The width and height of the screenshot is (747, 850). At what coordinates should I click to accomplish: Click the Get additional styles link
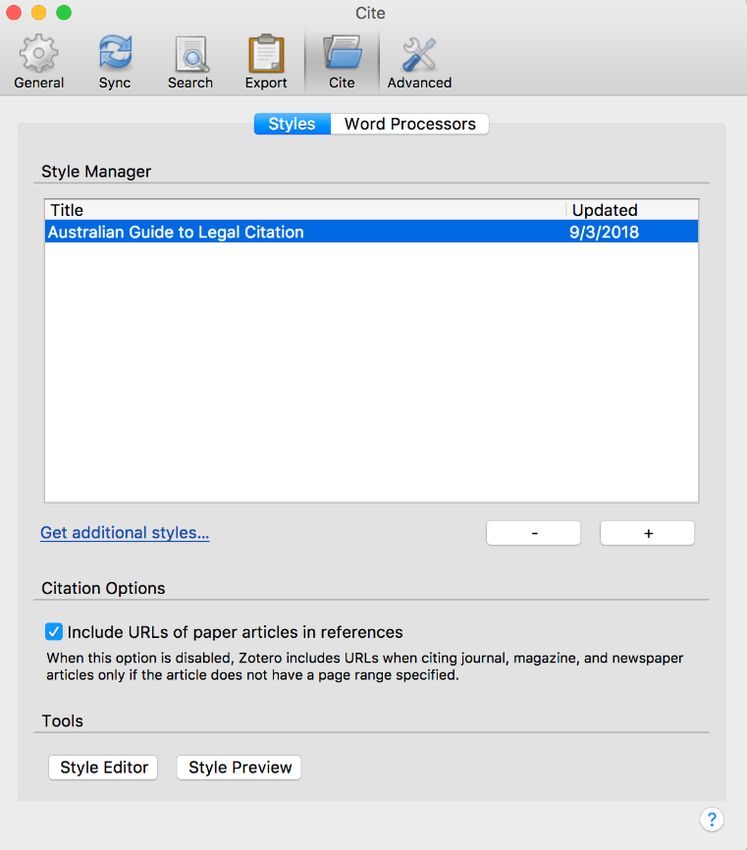pos(125,532)
